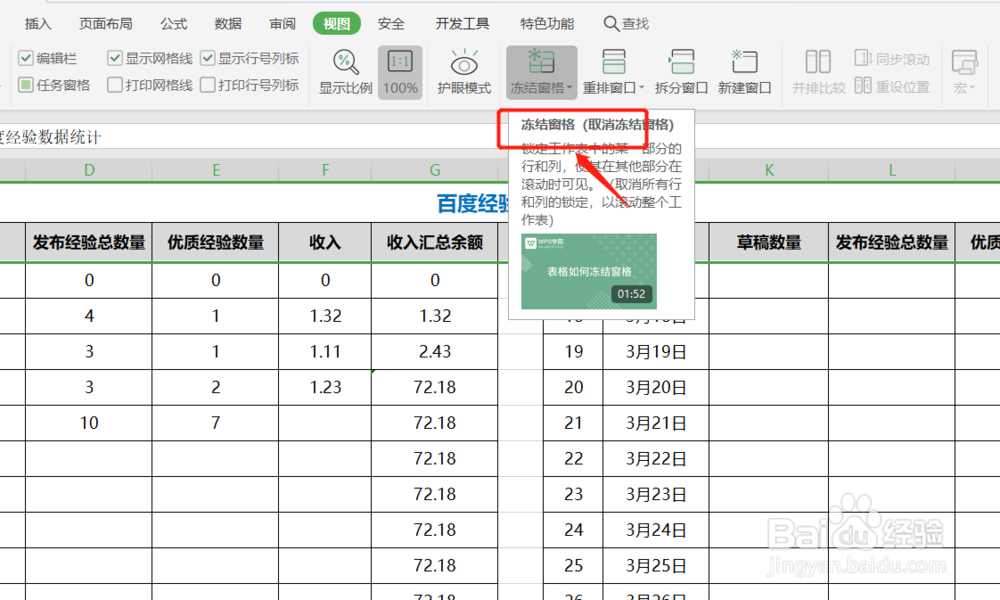
Task: Enable the 打印网格线 print gridlines checkbox
Action: (115, 84)
